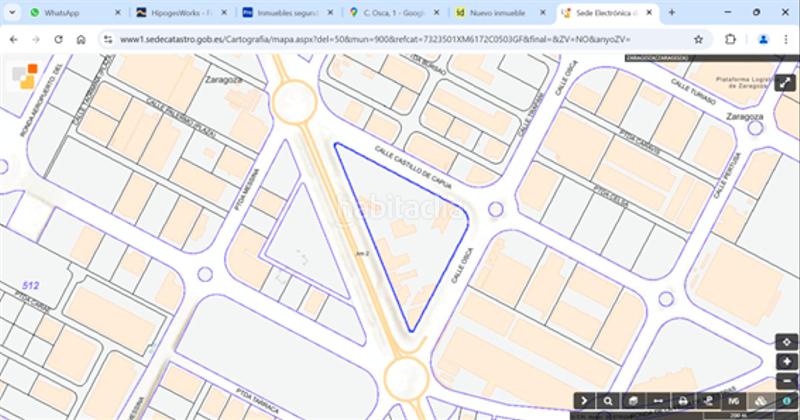
Task: Switch to the Nuevo inmueble tab
Action: (x=495, y=13)
